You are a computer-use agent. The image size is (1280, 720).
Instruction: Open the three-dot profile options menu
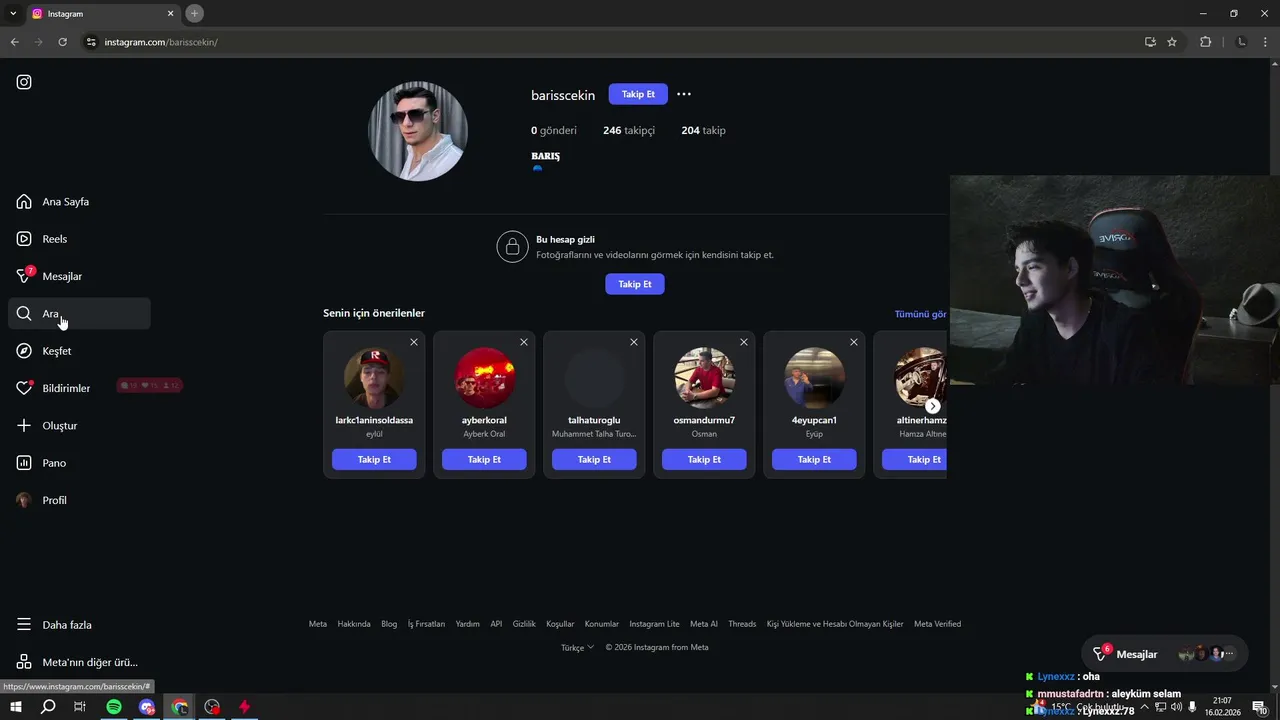(684, 94)
